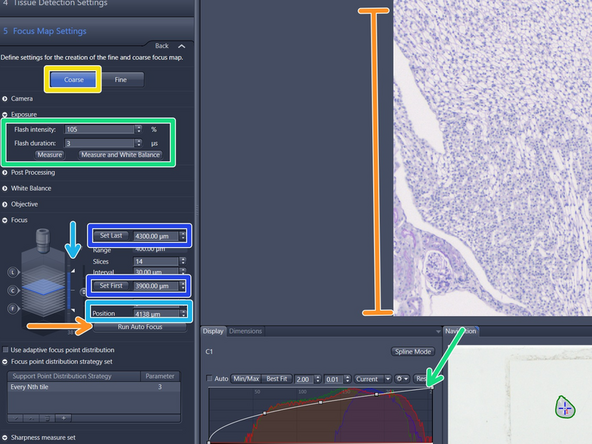Collapse the Focus section

[5, 220]
